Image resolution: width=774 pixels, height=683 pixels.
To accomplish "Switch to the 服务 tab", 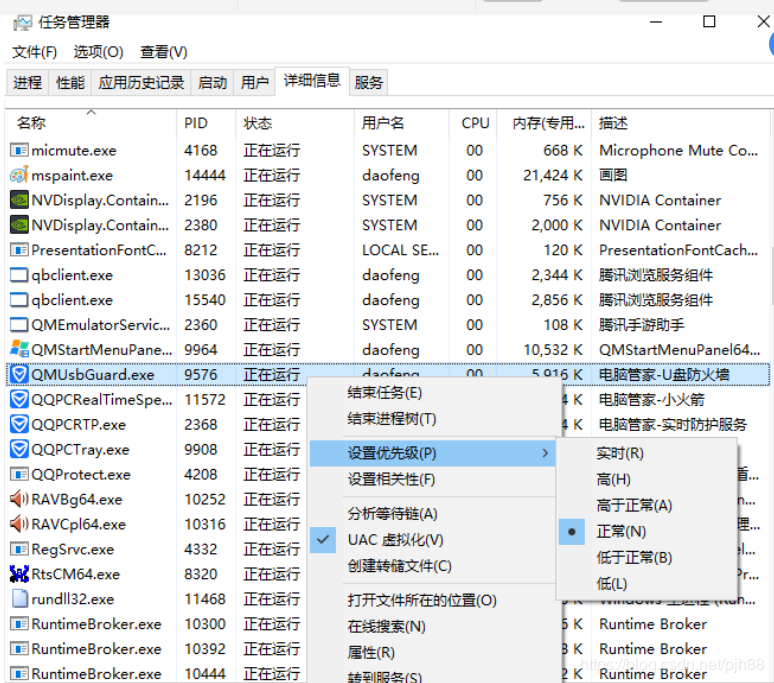I will click(368, 82).
